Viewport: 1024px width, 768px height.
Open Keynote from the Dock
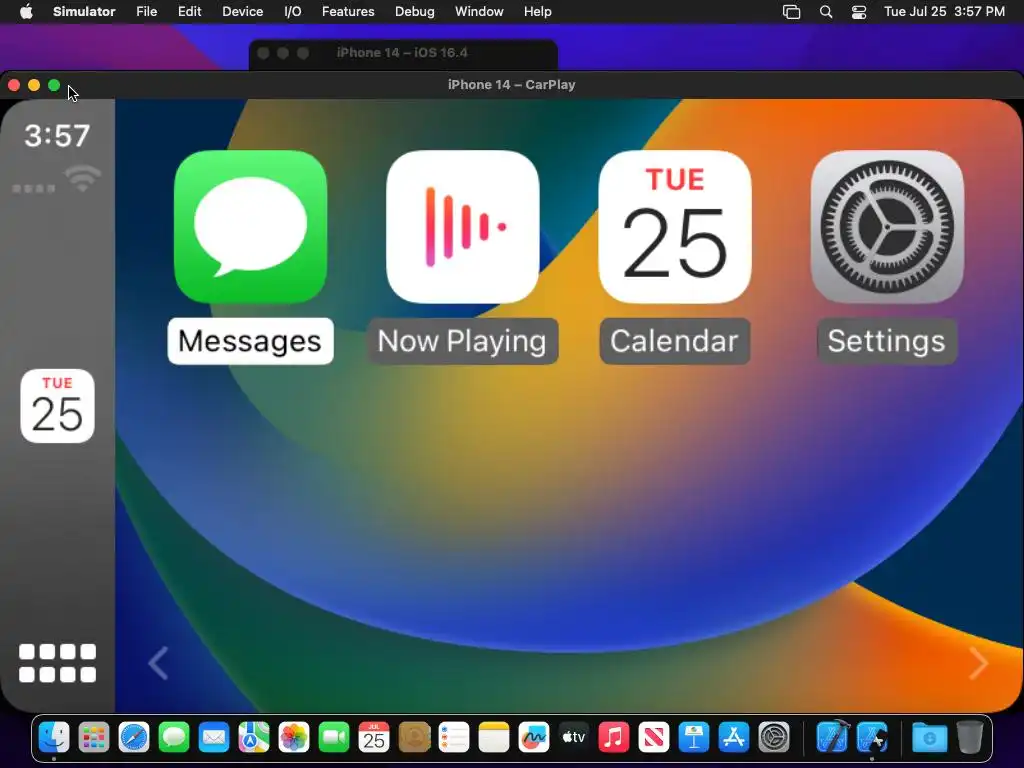694,737
